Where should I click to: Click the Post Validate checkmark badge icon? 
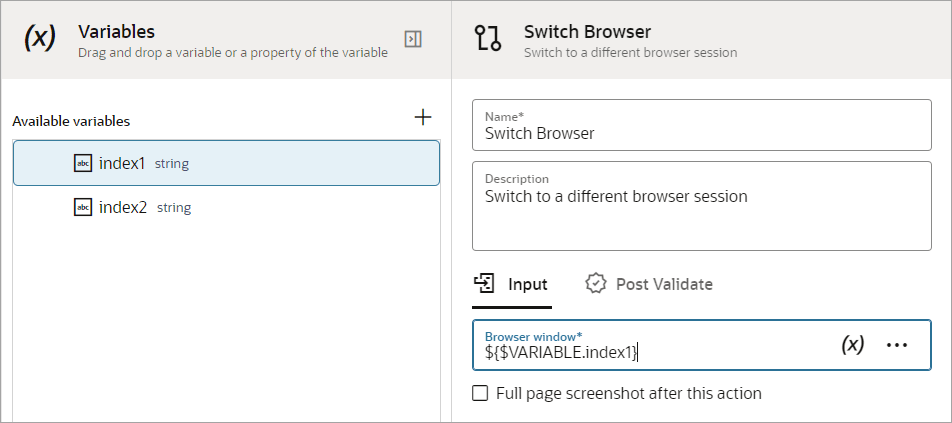[596, 284]
